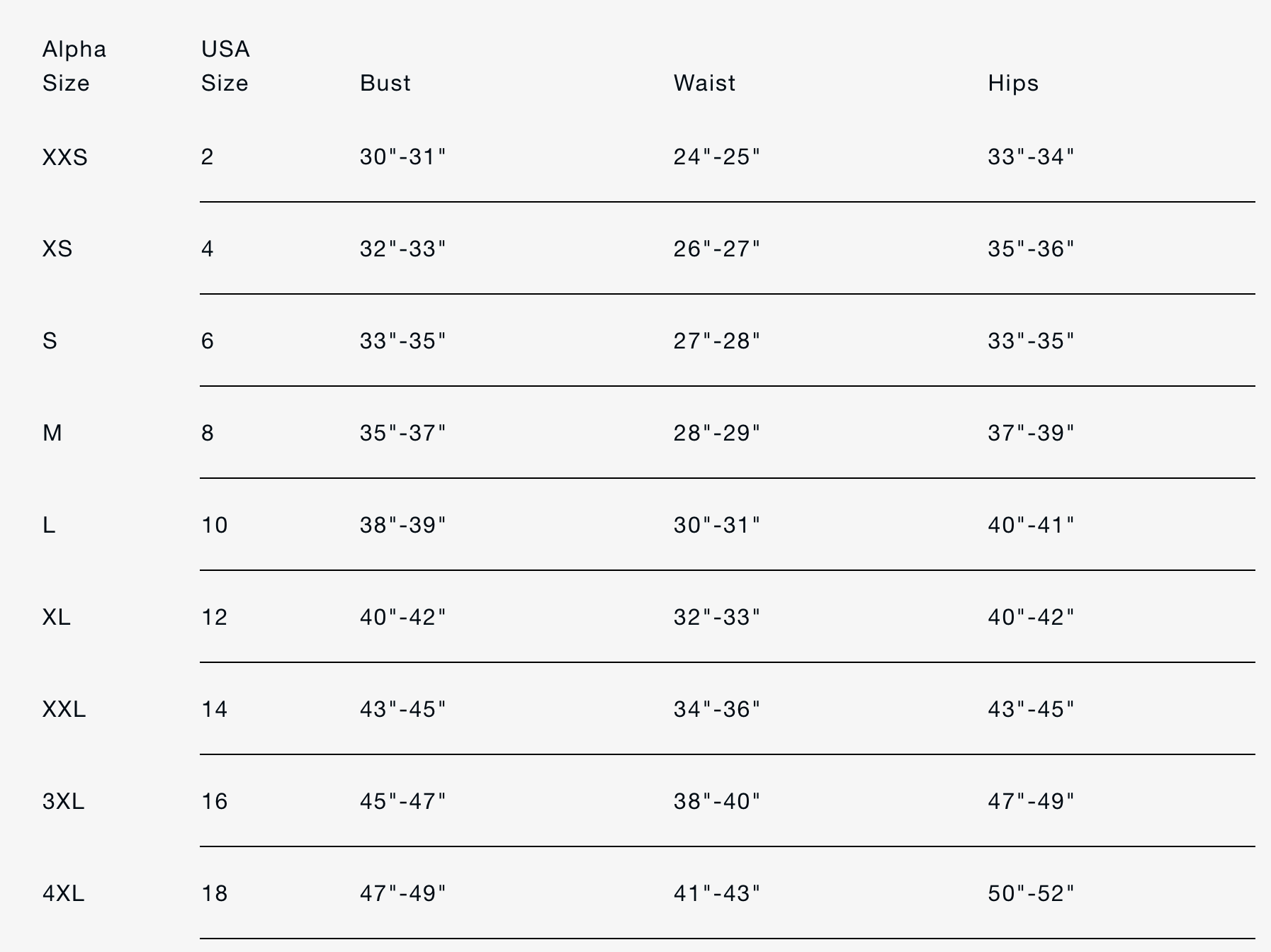Click USA size 14 cell

click(x=215, y=709)
